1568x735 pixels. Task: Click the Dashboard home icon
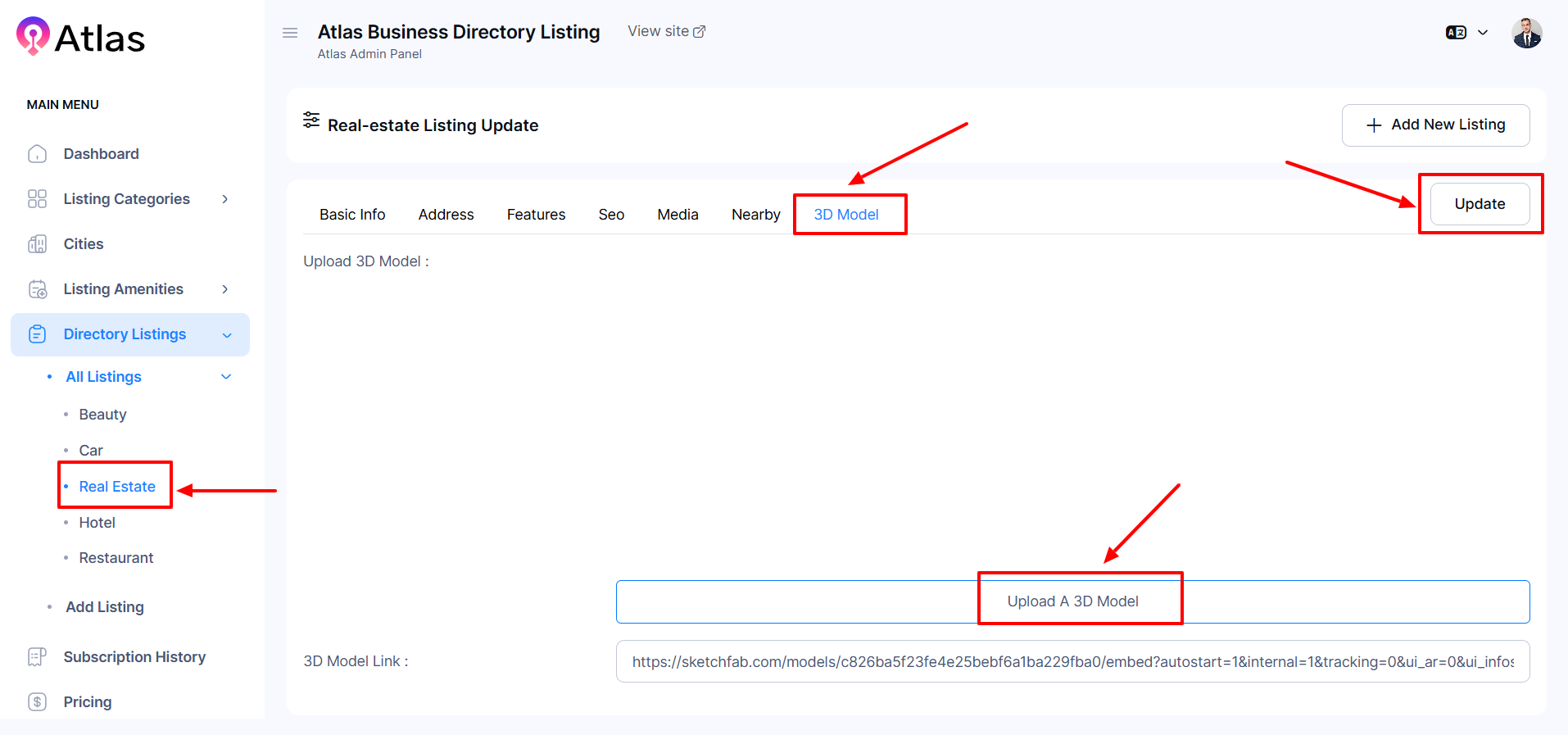(x=38, y=154)
